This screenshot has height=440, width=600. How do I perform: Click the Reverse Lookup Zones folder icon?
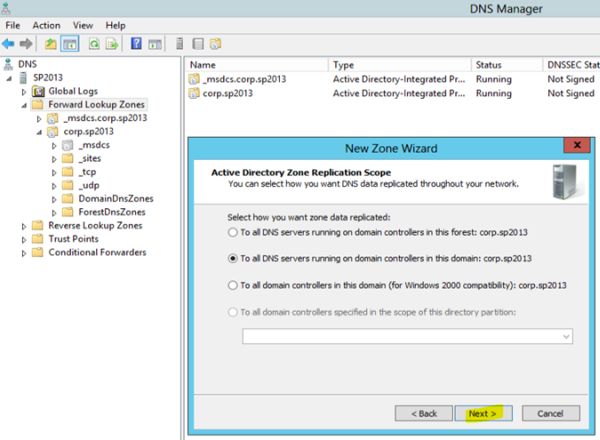click(38, 226)
